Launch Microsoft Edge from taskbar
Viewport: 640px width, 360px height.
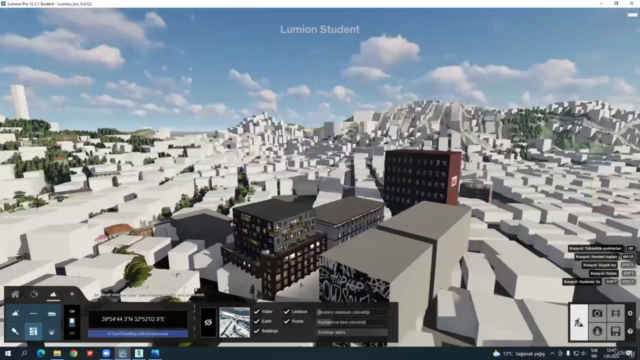tap(41, 353)
